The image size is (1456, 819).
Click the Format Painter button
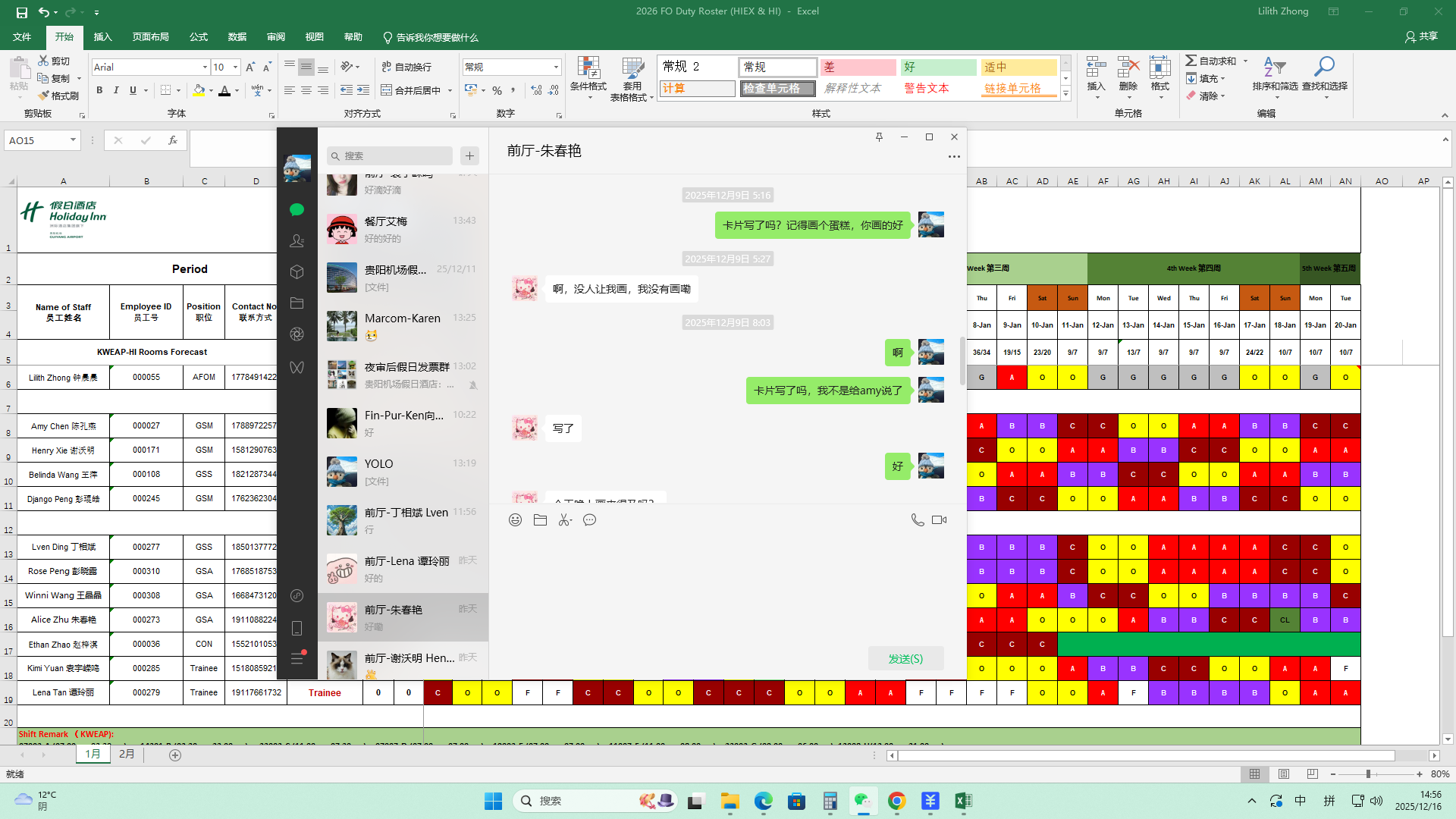click(58, 96)
